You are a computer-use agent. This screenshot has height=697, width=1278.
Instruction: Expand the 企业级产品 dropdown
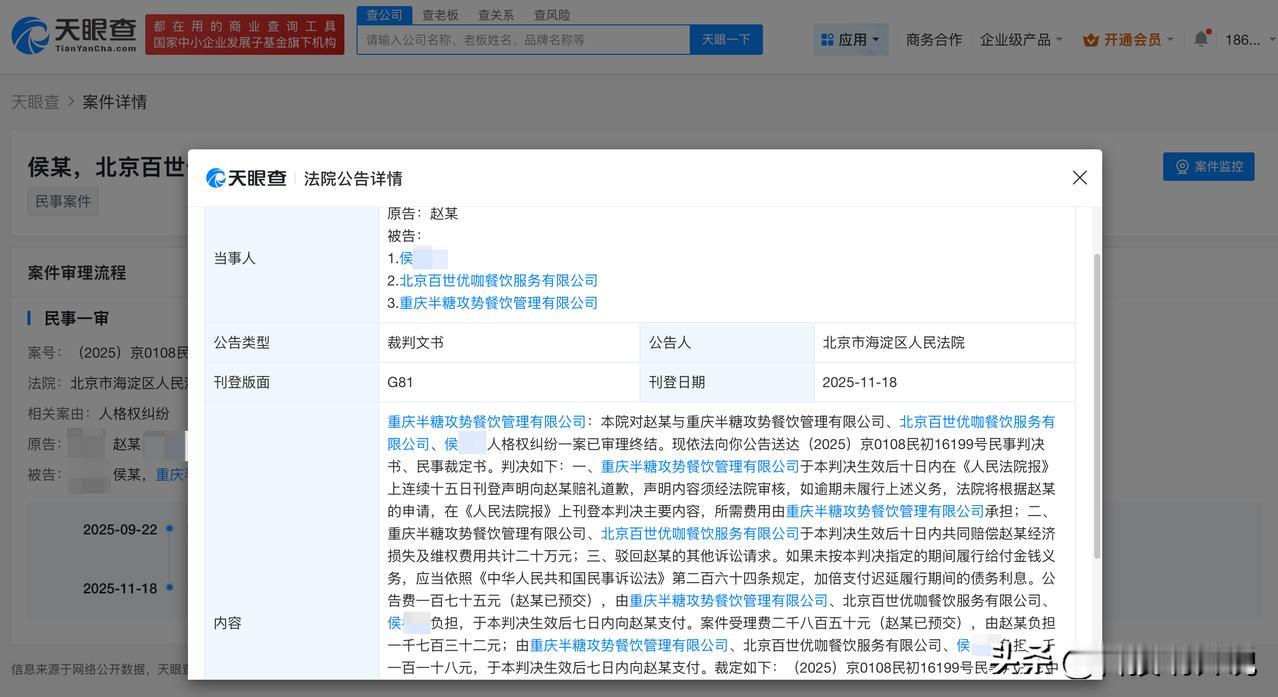[1021, 40]
